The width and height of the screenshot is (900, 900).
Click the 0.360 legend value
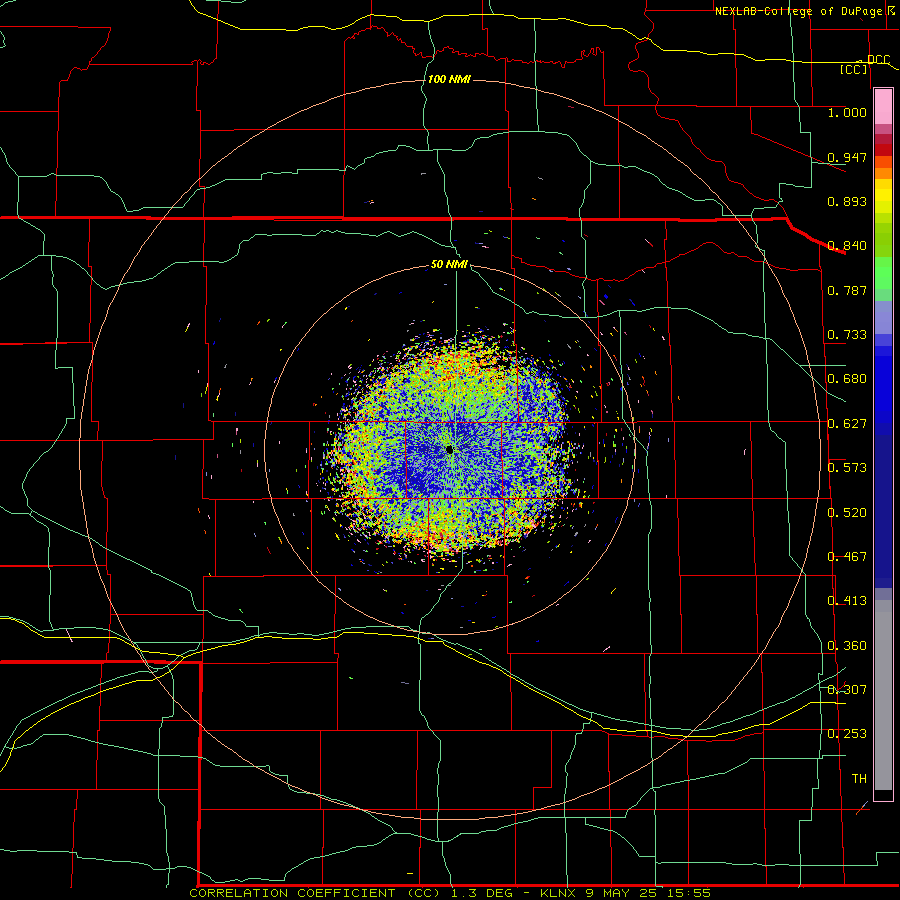click(x=847, y=646)
